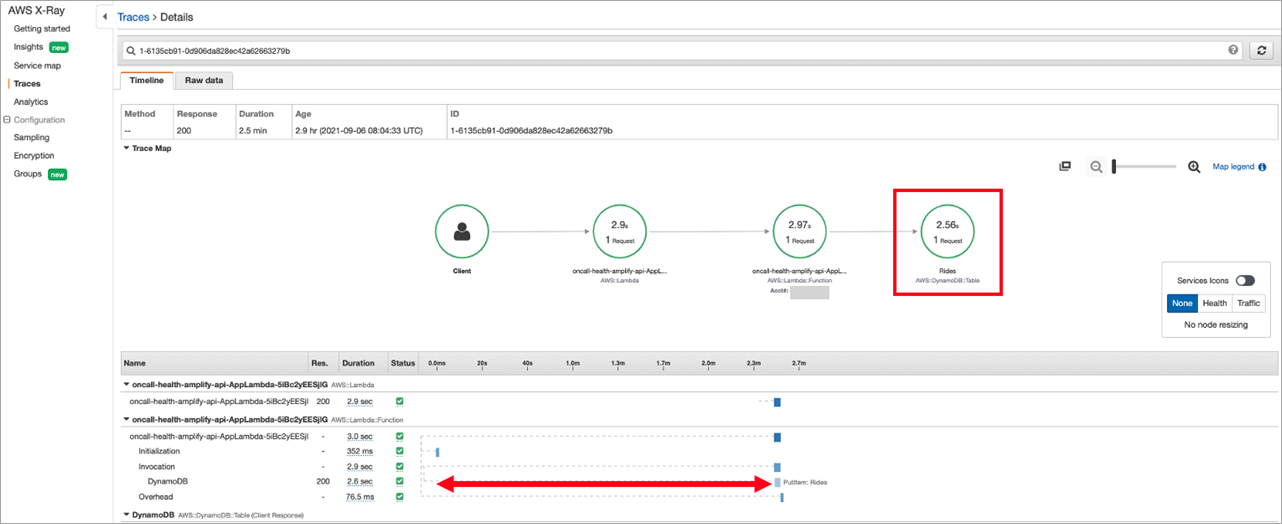The width and height of the screenshot is (1282, 524).
Task: Select the Overhead subsegment row name
Action: 156,496
